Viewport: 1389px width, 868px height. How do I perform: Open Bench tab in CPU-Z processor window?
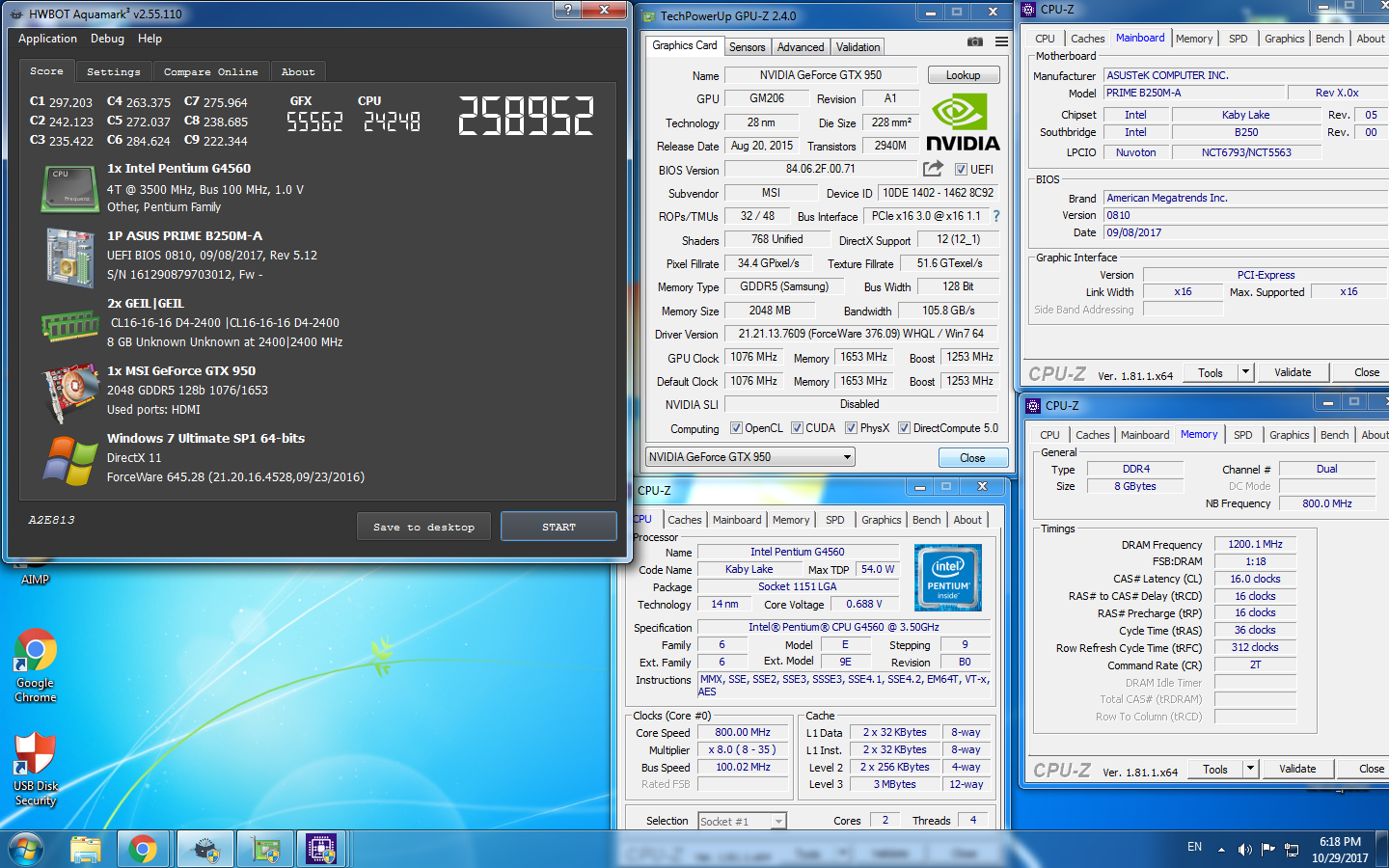926,520
